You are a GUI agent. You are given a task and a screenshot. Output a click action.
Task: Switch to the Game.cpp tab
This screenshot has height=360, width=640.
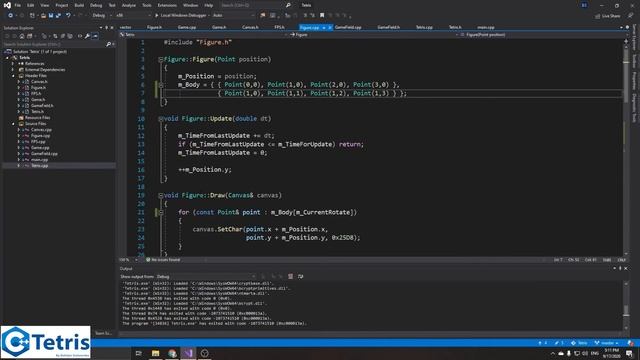tap(187, 27)
